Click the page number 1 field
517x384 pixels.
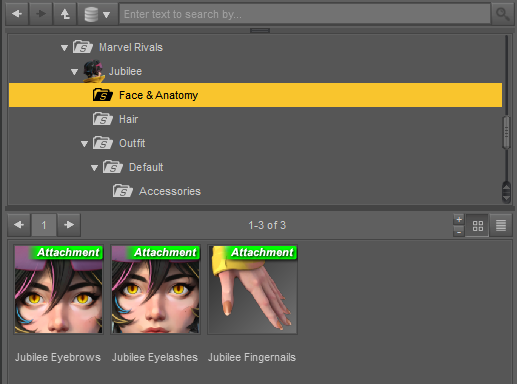pos(44,225)
